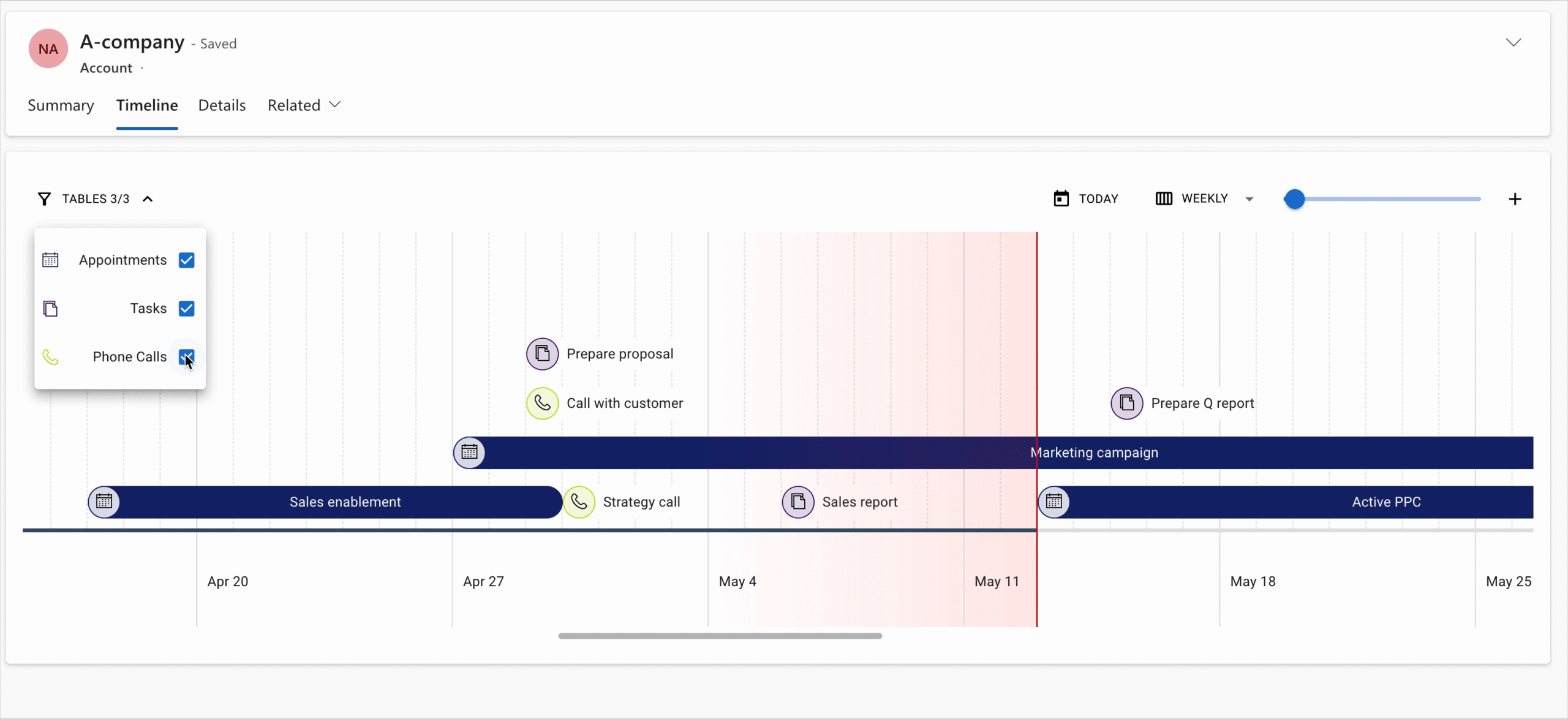Click the Active PPC appointment icon
Screen dimensions: 1568x719
click(1053, 502)
